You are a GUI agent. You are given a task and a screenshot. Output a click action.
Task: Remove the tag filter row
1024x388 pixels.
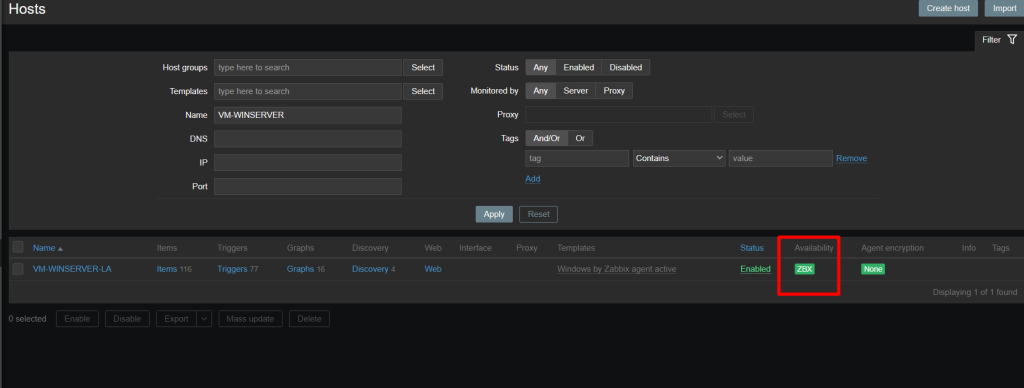pyautogui.click(x=852, y=158)
